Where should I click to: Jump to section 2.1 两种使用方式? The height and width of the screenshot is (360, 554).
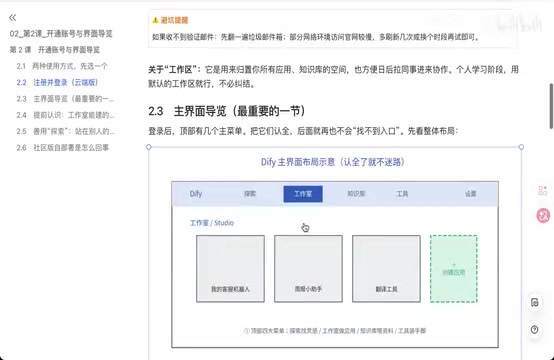(x=62, y=66)
